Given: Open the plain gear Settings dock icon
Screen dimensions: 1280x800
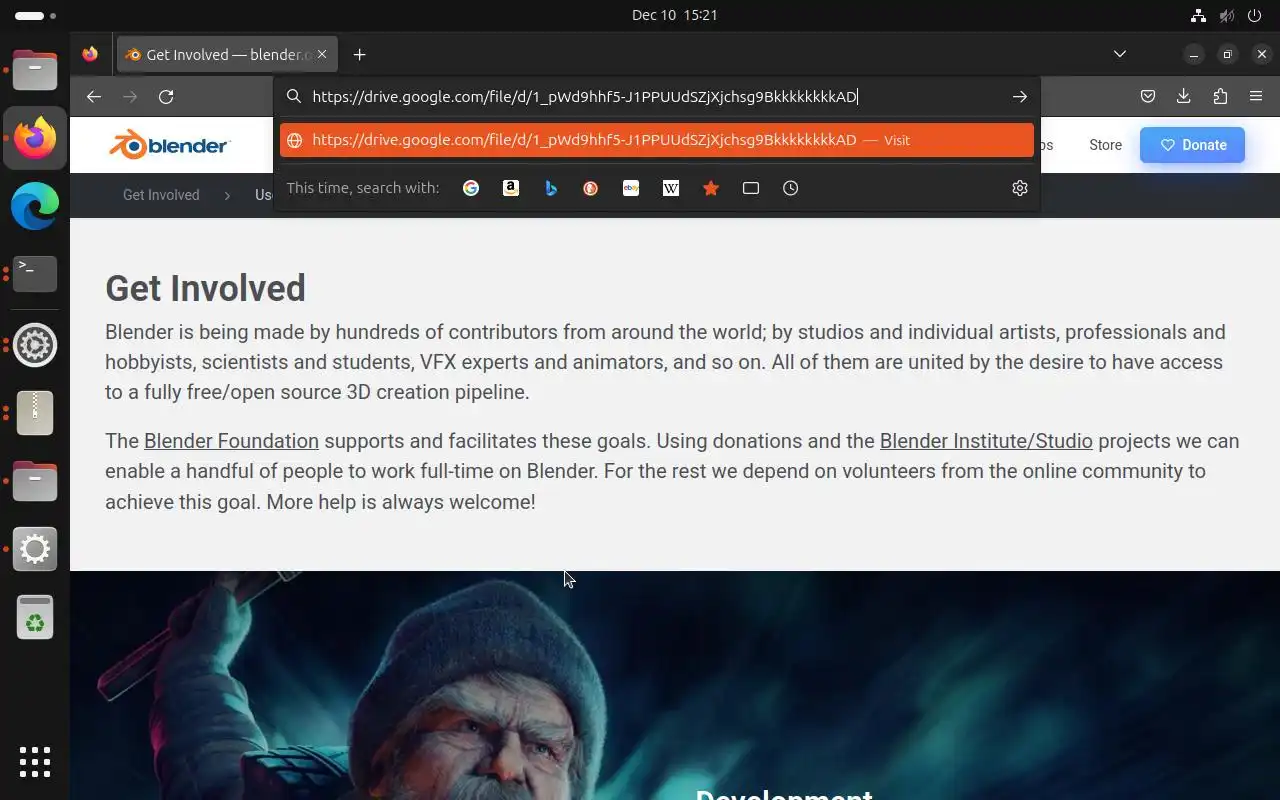Looking at the screenshot, I should (x=35, y=549).
